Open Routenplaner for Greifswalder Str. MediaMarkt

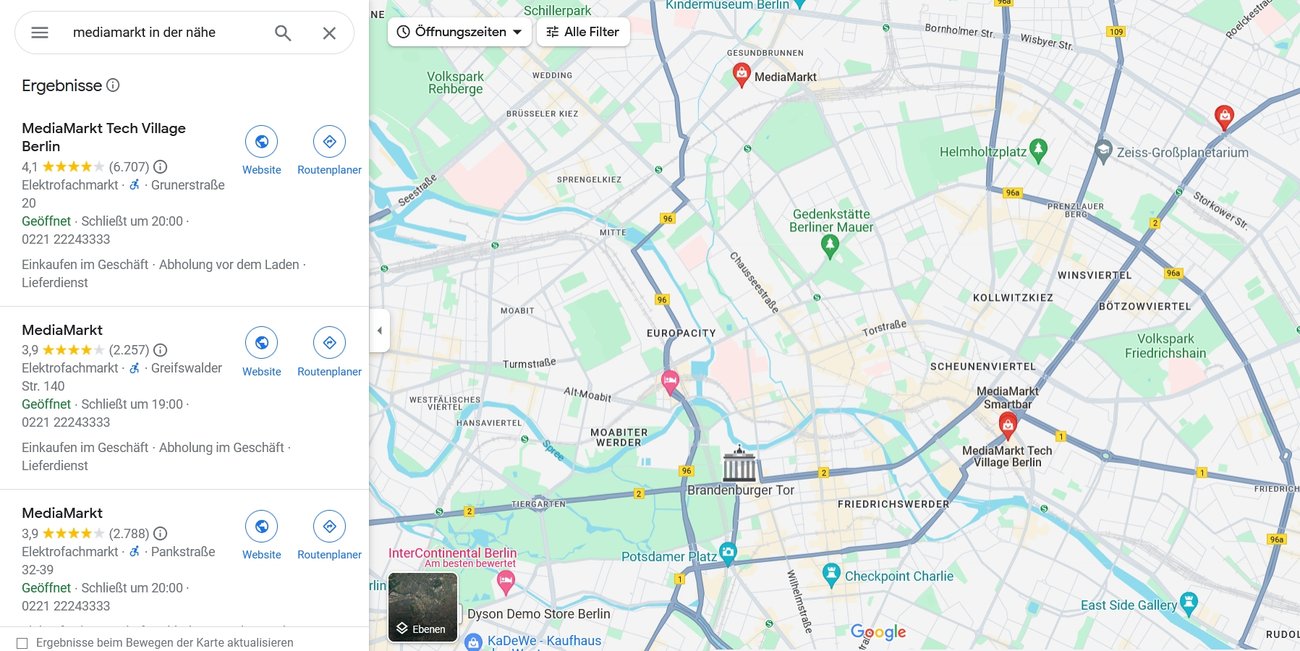coord(329,352)
